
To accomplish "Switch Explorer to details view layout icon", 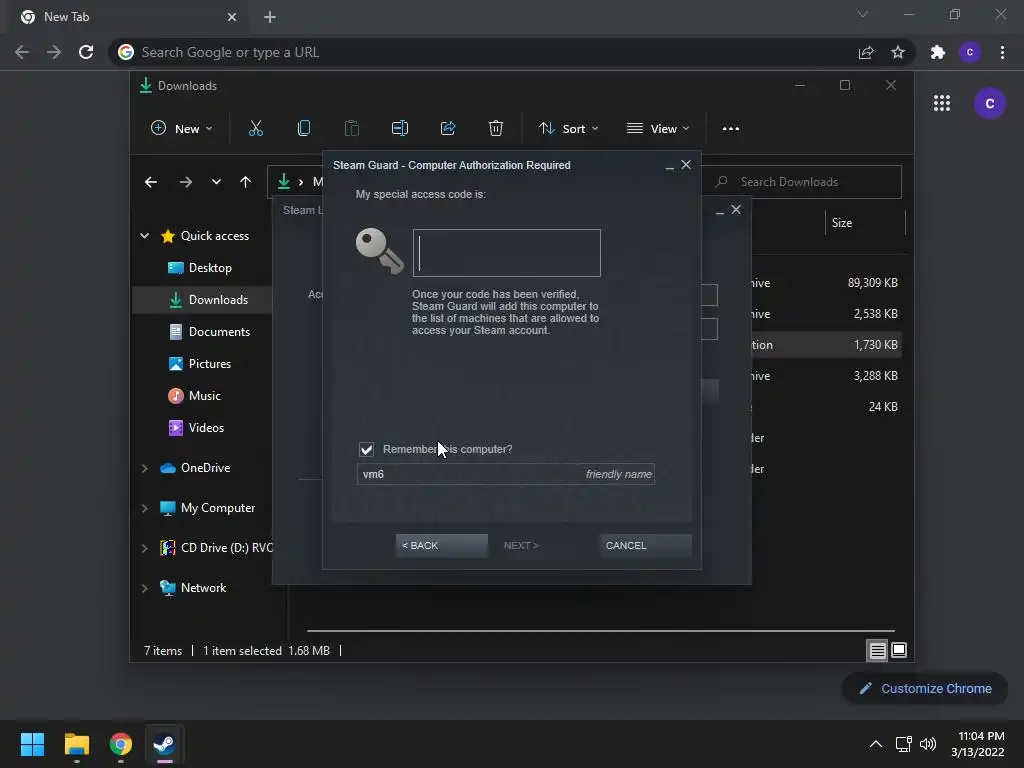I will 877,650.
